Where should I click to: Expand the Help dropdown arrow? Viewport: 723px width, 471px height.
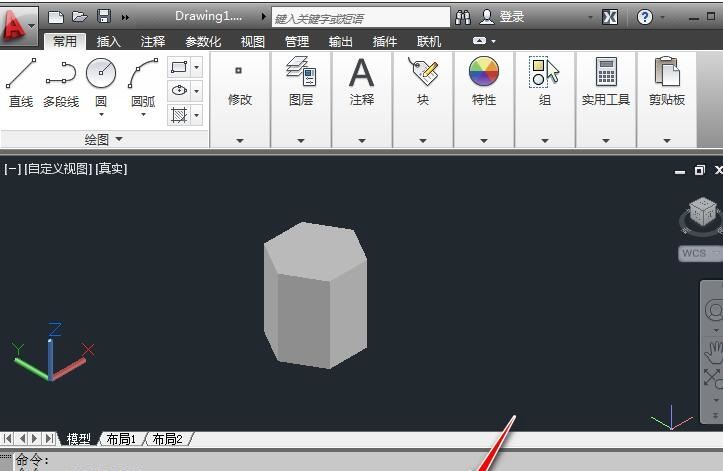pyautogui.click(x=662, y=18)
